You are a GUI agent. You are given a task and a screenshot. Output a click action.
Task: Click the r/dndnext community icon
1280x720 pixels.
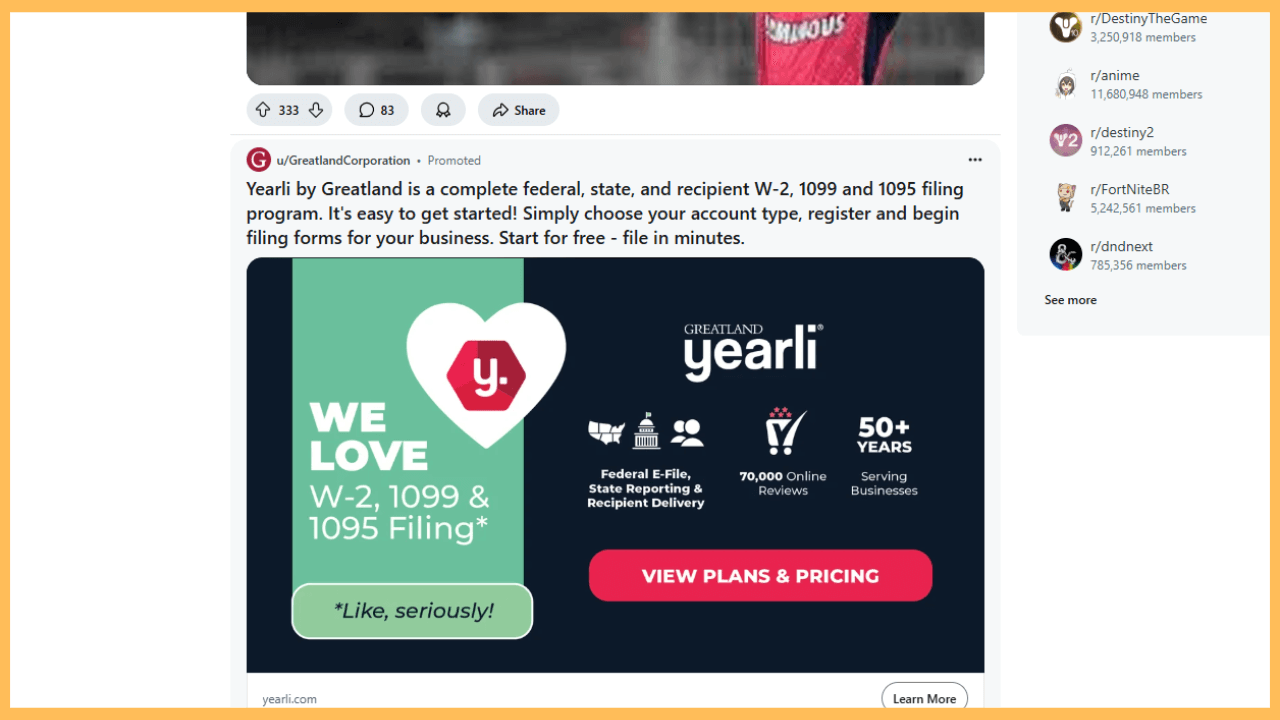[1066, 255]
